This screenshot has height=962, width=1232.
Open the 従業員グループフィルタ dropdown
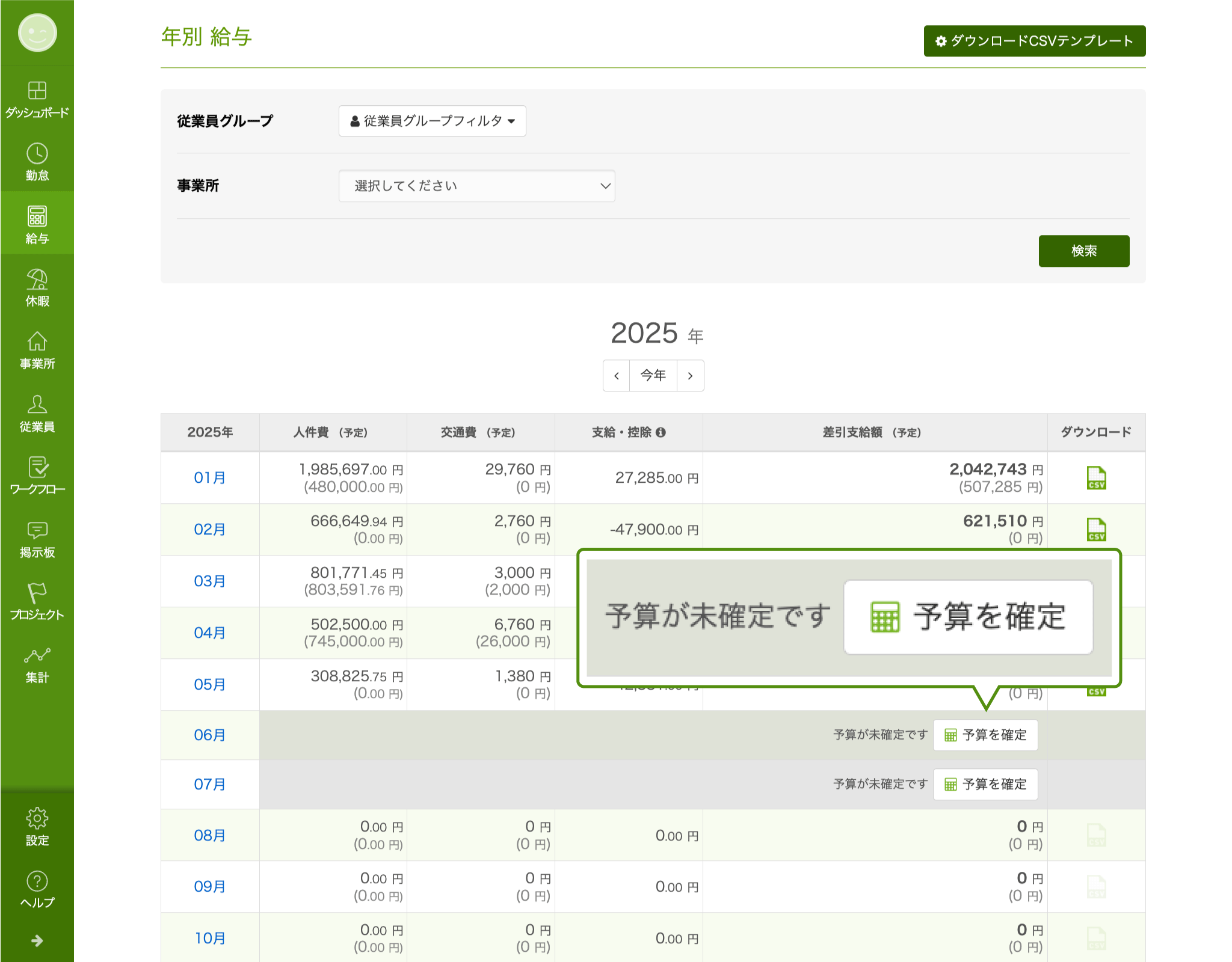433,121
